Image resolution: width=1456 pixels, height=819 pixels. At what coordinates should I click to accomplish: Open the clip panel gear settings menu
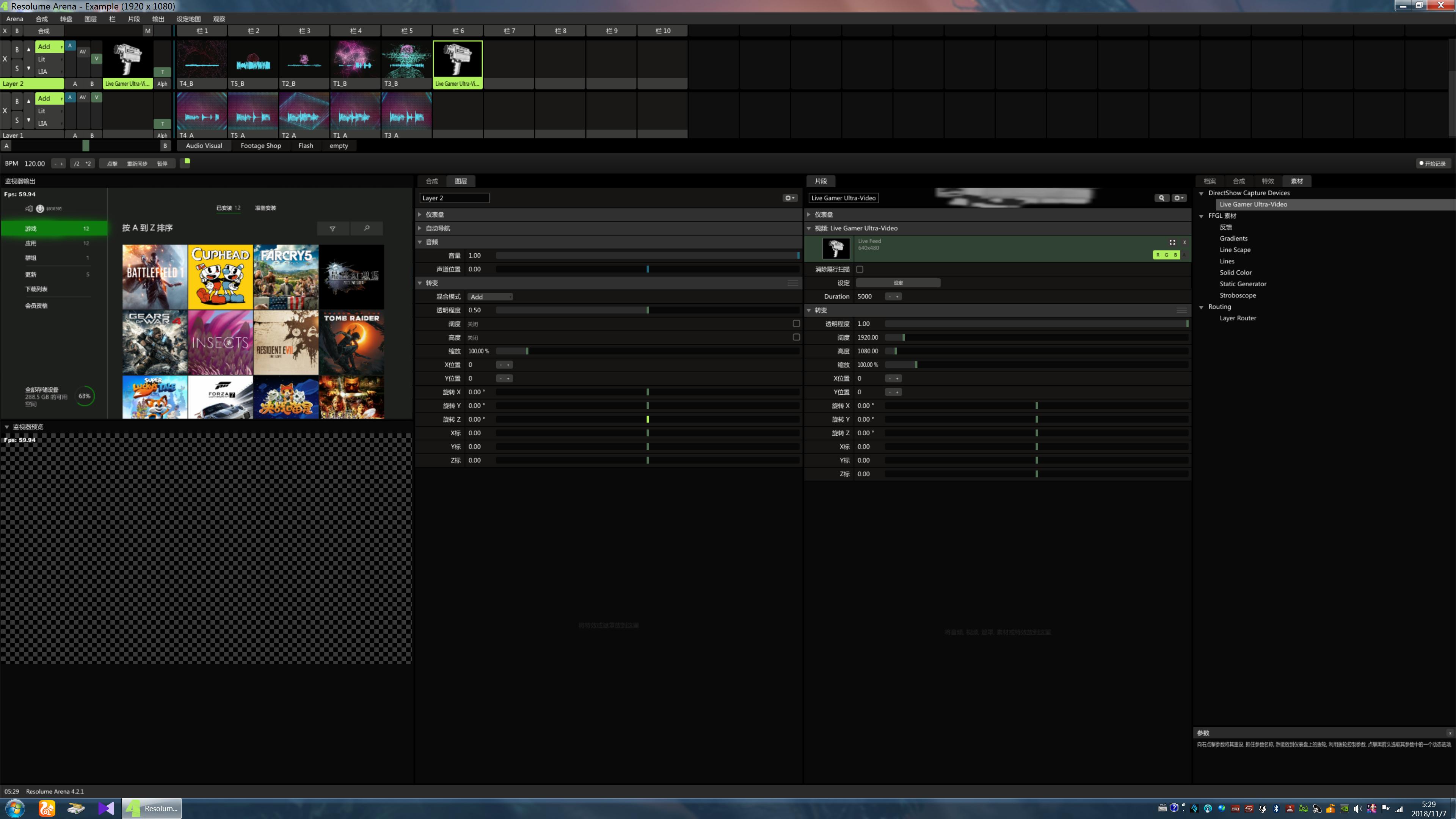tap(1178, 198)
